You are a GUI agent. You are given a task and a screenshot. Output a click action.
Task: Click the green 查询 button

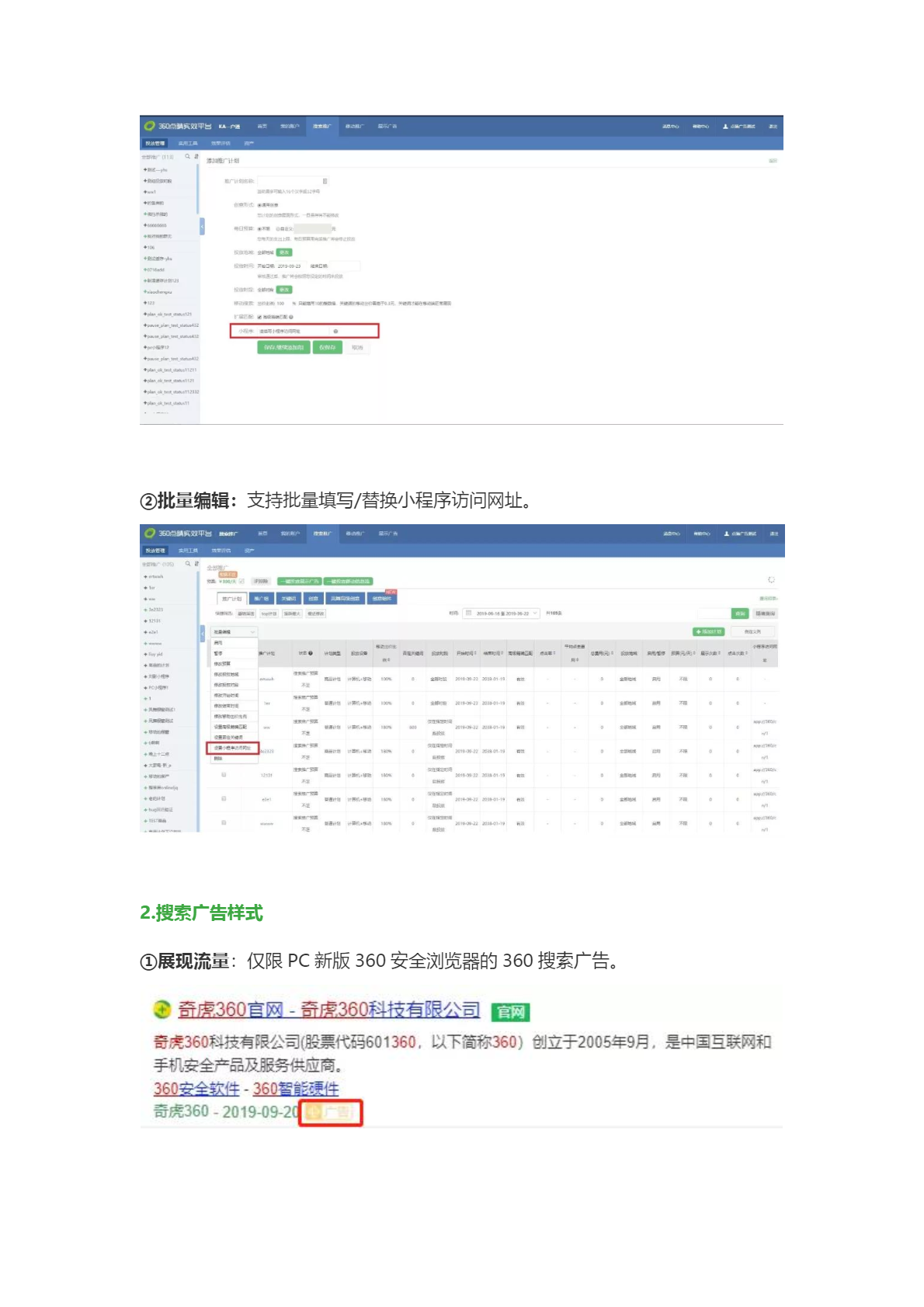(x=741, y=614)
